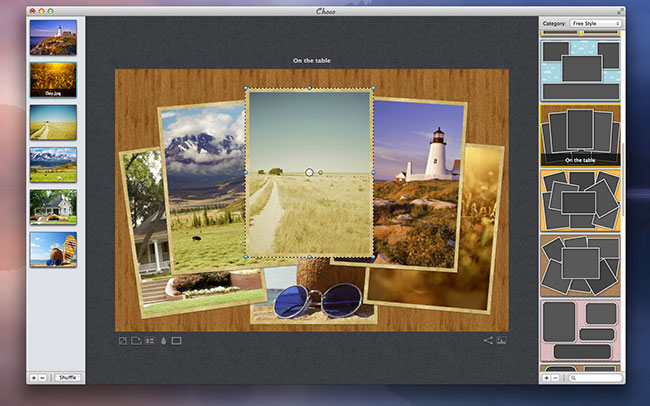This screenshot has width=650, height=406.
Task: Adjust the template thumbnail size slider
Action: coord(581,33)
